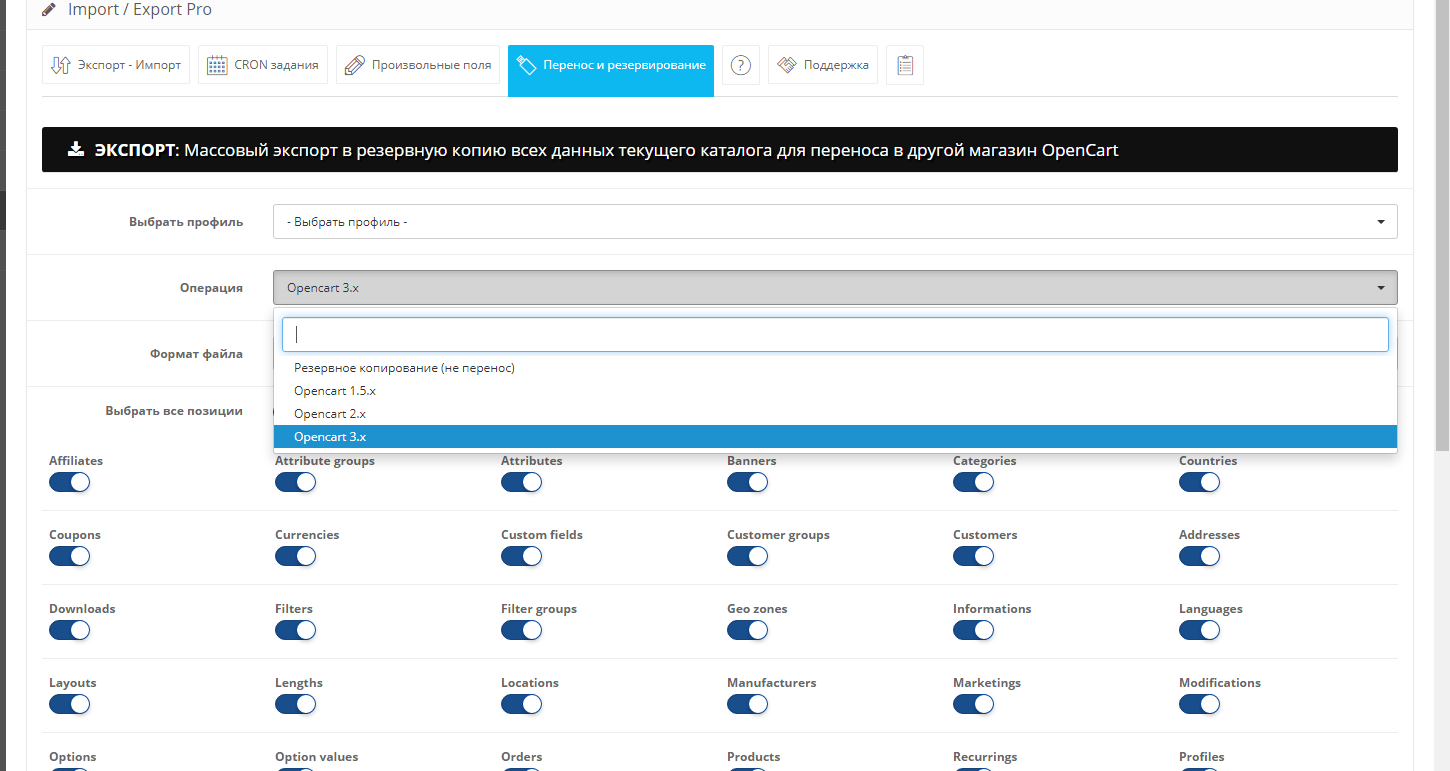This screenshot has height=771, width=1450.
Task: Turn off Customers switch
Action: (x=973, y=556)
